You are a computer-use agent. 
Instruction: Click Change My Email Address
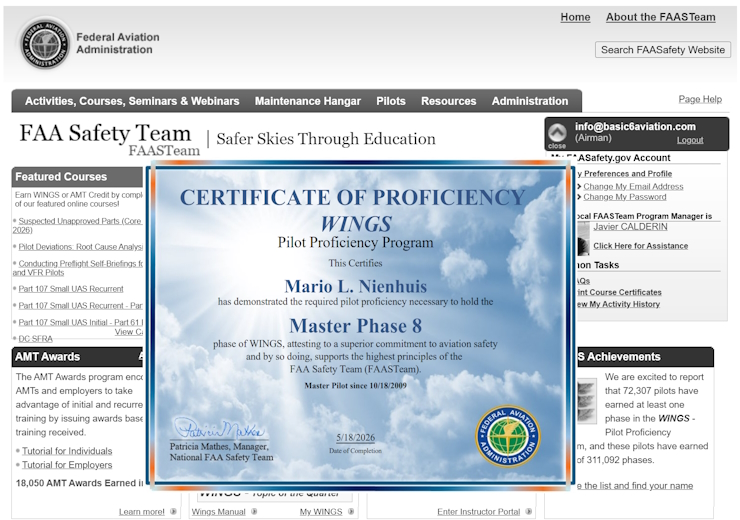633,186
